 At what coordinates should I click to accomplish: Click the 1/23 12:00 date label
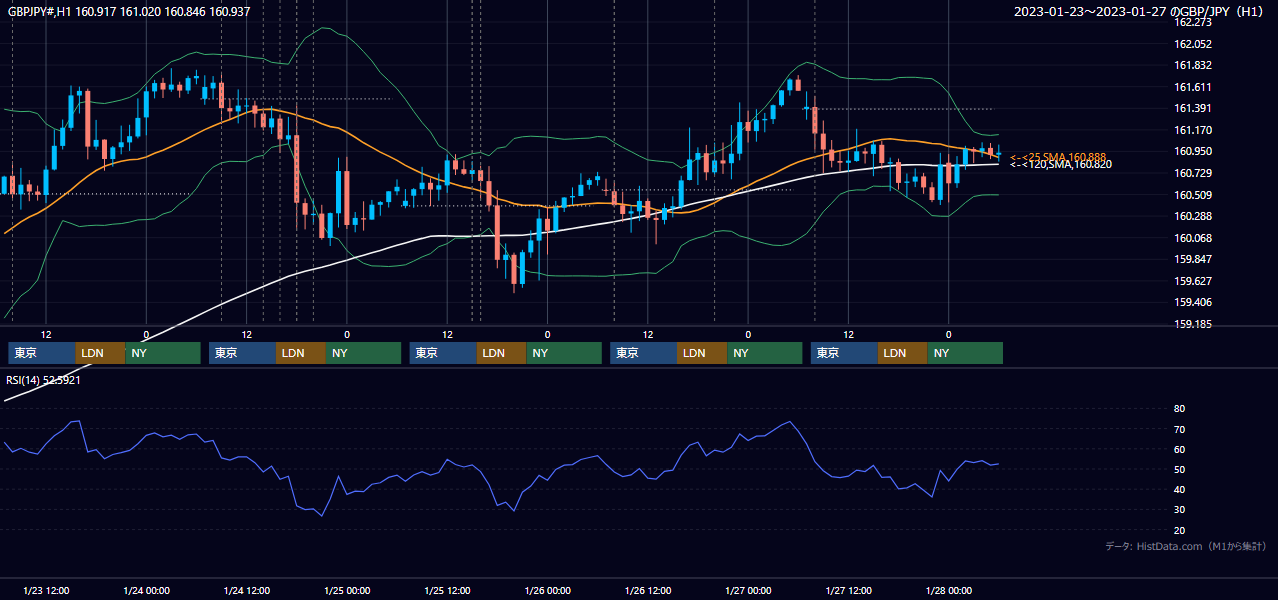point(46,590)
